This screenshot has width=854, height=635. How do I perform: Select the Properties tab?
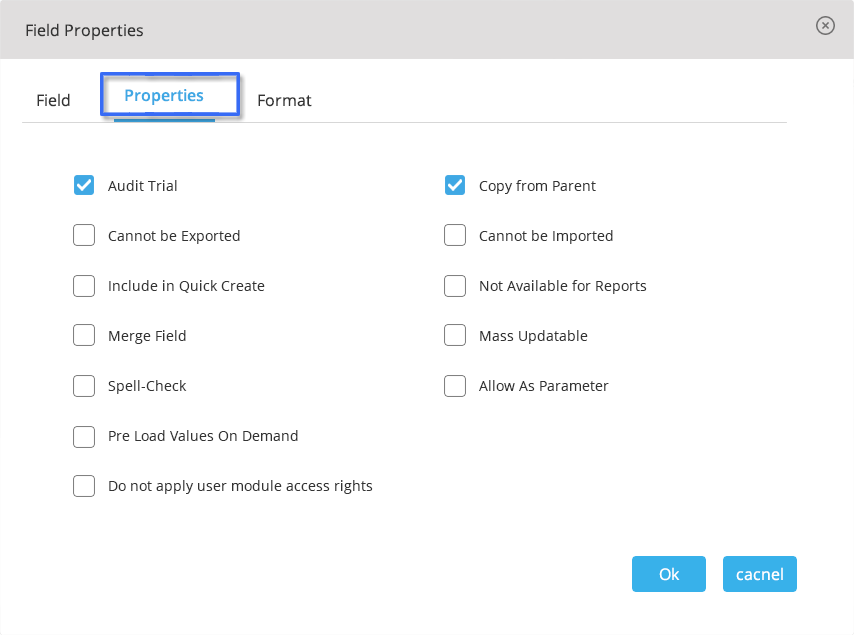pos(164,95)
